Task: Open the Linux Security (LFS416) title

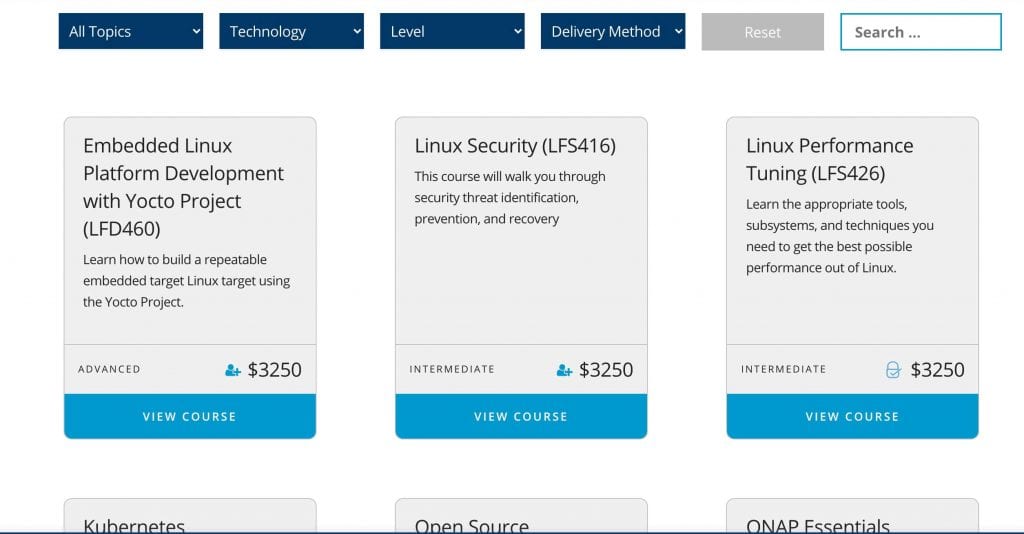Action: pos(515,146)
